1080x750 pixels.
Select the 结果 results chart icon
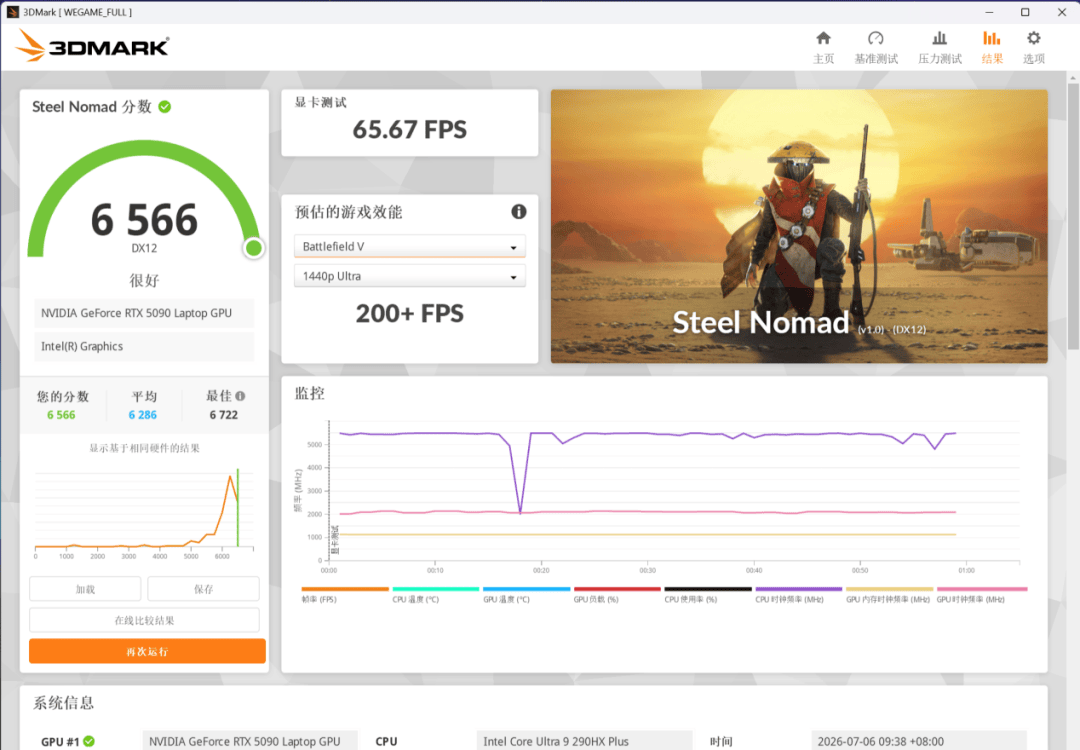[992, 39]
